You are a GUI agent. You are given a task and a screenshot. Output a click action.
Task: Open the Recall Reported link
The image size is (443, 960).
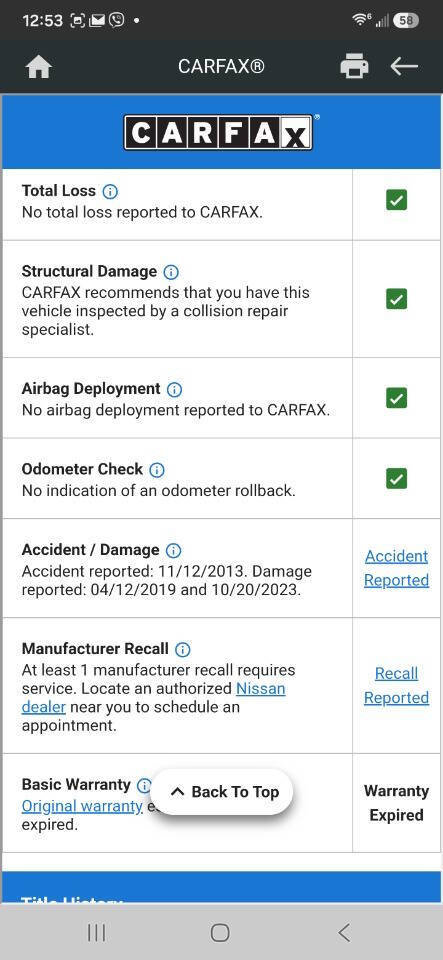396,686
